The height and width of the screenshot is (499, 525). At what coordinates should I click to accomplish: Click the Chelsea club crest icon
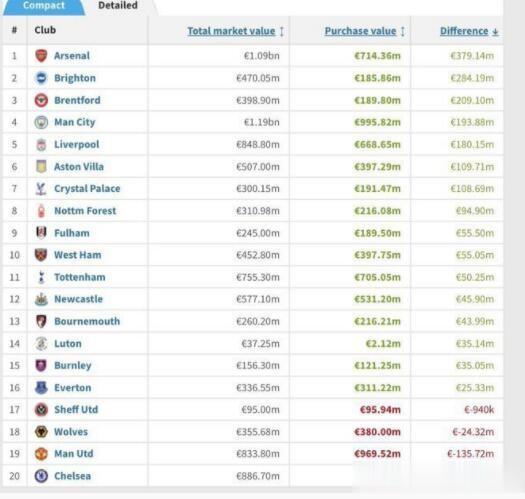[x=41, y=476]
